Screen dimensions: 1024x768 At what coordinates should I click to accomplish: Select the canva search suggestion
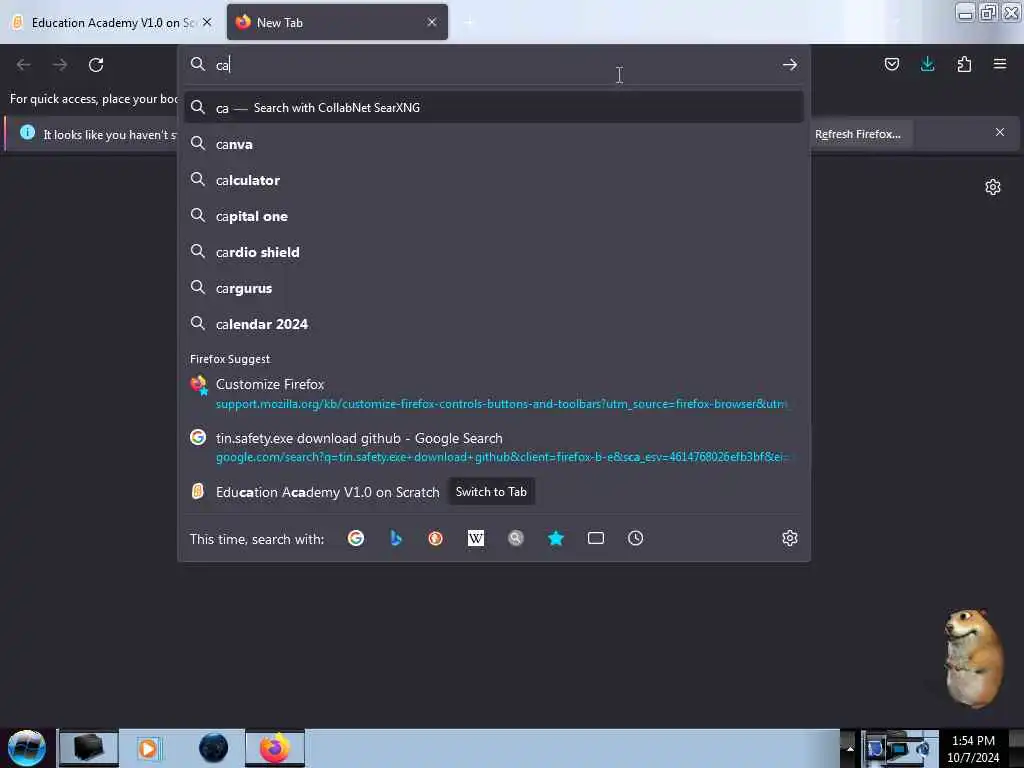pyautogui.click(x=494, y=144)
